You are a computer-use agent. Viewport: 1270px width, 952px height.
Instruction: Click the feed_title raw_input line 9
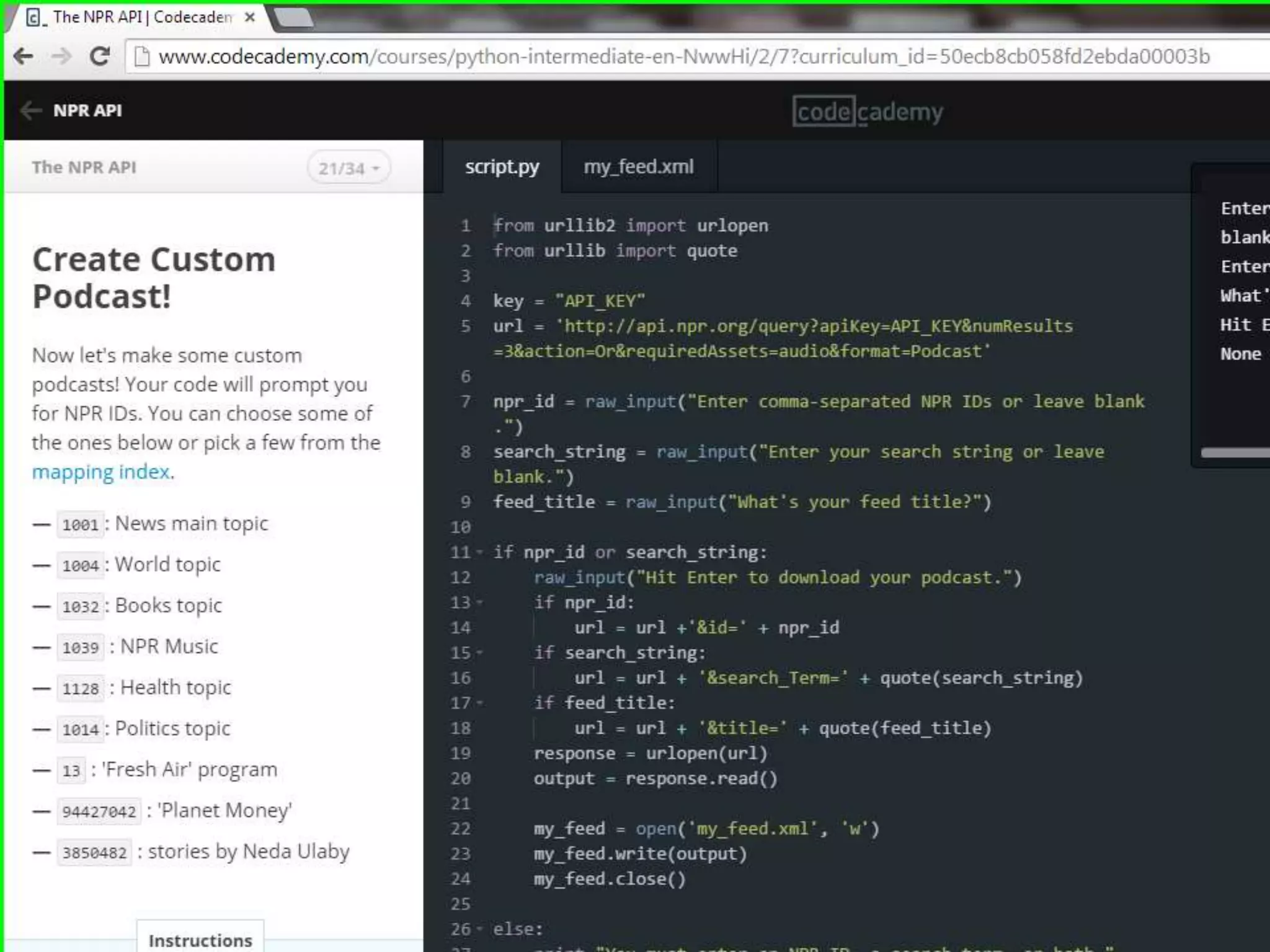(x=742, y=502)
